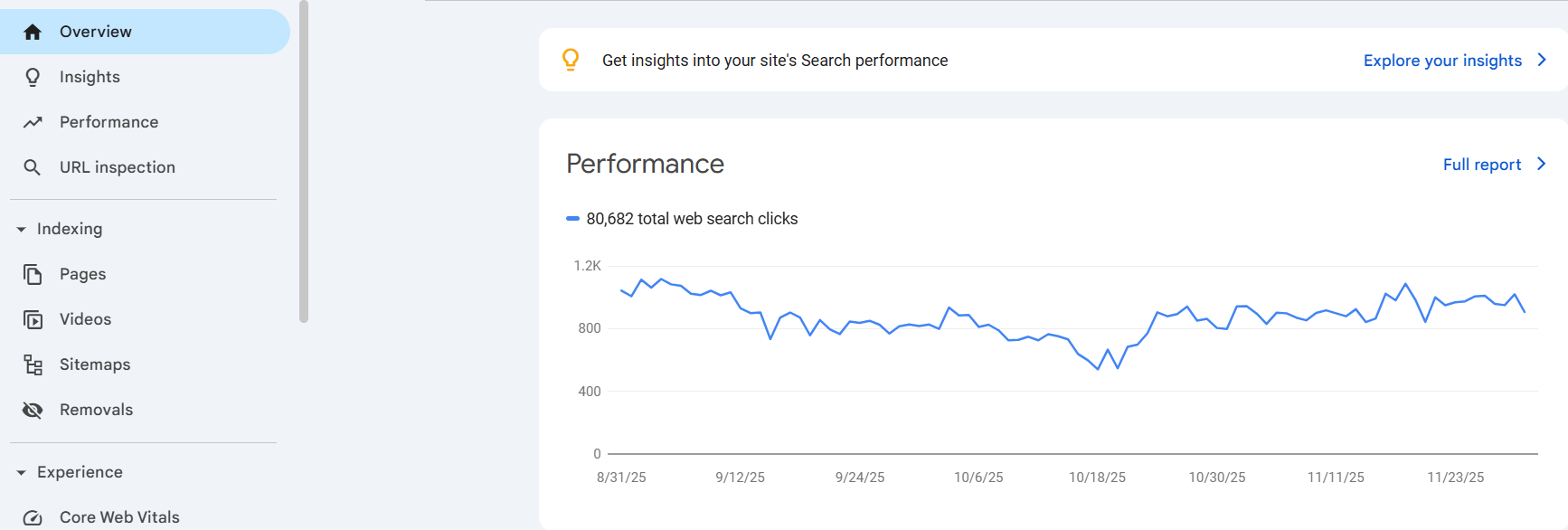Click the blue web search clicks legend swatch
The height and width of the screenshot is (530, 1568).
click(572, 218)
